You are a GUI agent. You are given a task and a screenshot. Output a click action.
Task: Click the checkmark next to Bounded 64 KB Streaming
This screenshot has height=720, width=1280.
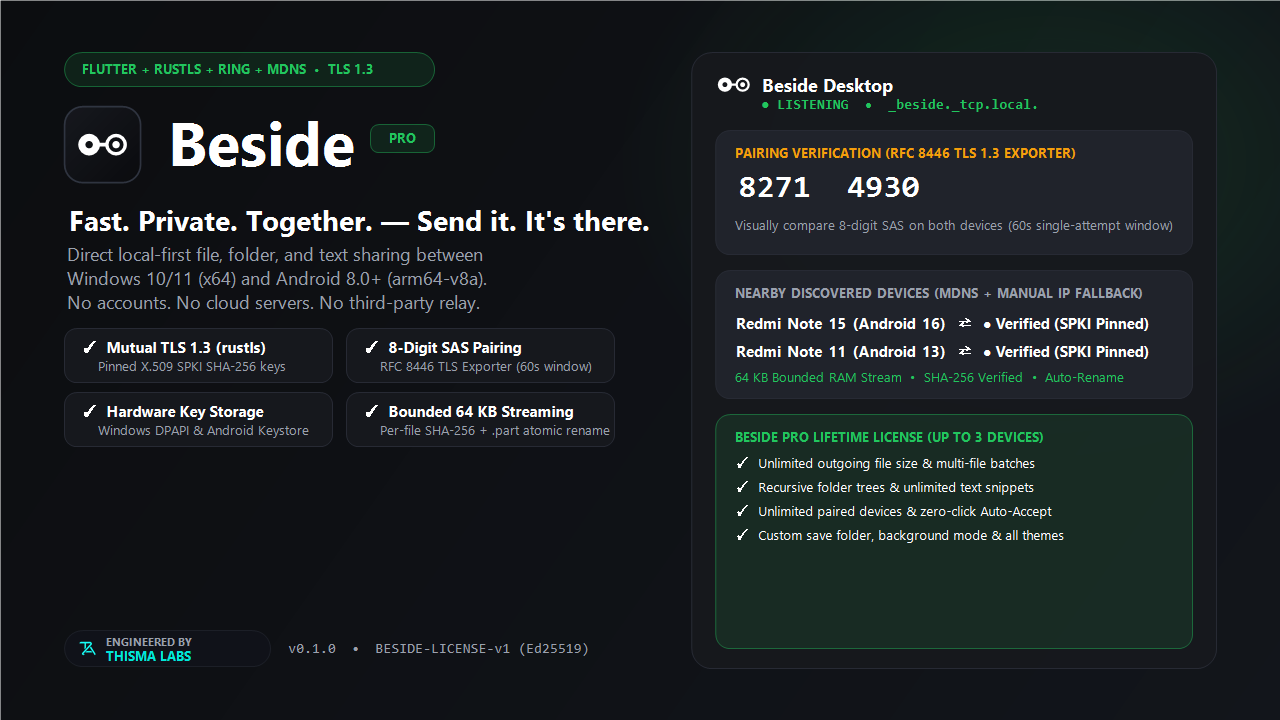[371, 412]
